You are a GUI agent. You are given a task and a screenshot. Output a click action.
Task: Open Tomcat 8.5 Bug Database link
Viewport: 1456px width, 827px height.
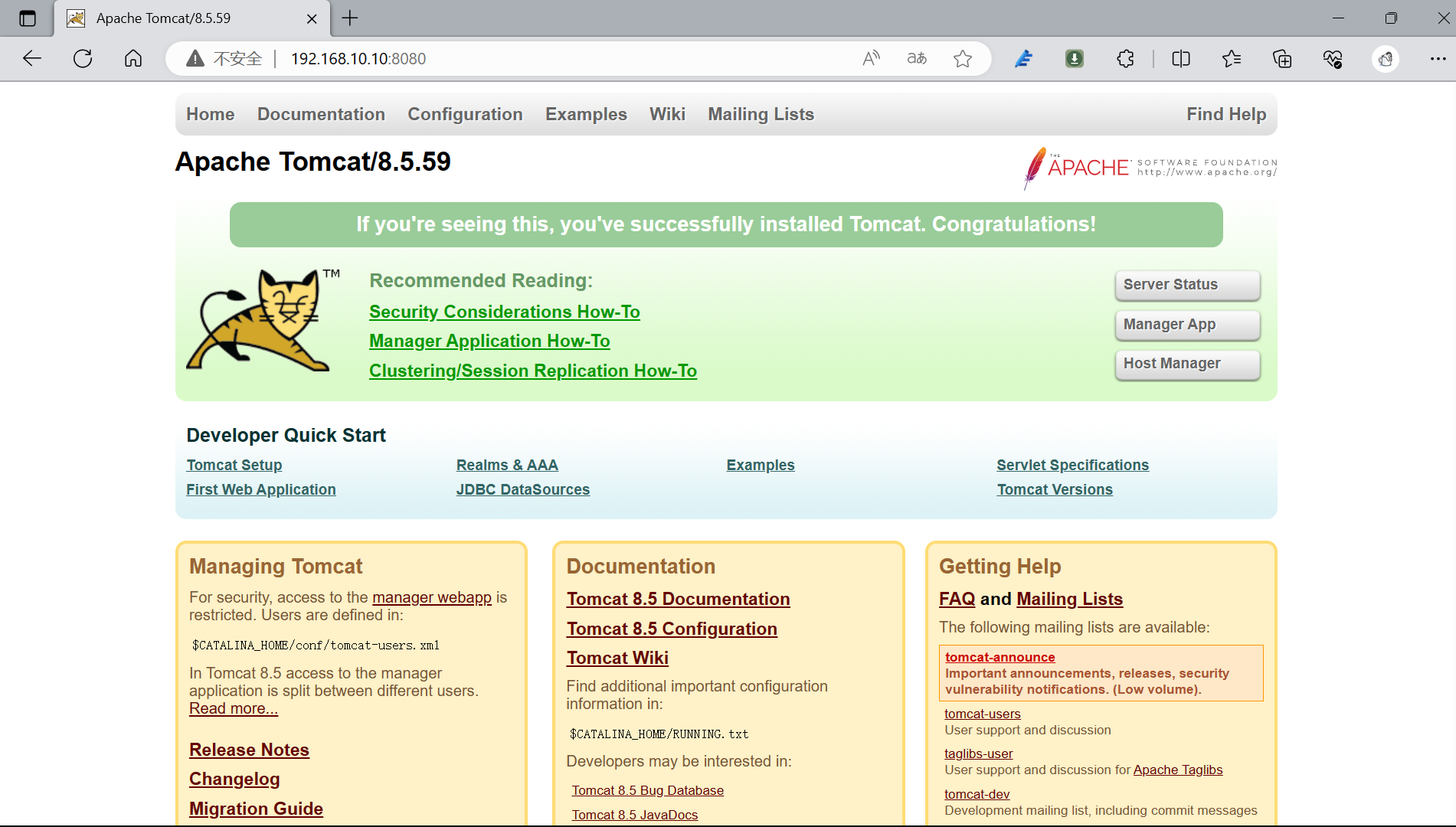[x=648, y=790]
